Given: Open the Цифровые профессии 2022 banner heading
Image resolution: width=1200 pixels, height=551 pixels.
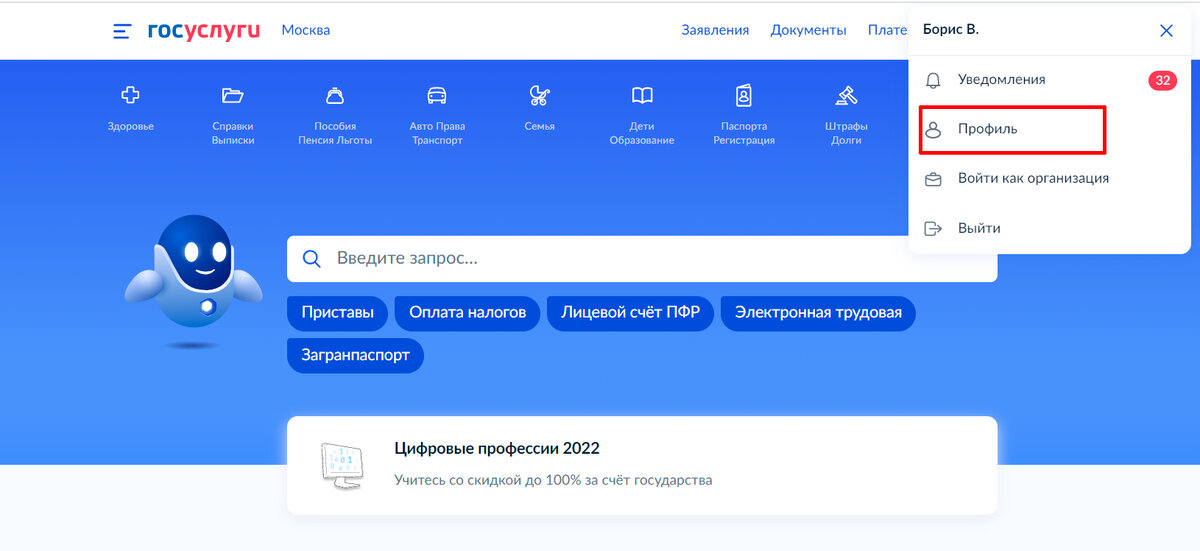Looking at the screenshot, I should click(497, 448).
